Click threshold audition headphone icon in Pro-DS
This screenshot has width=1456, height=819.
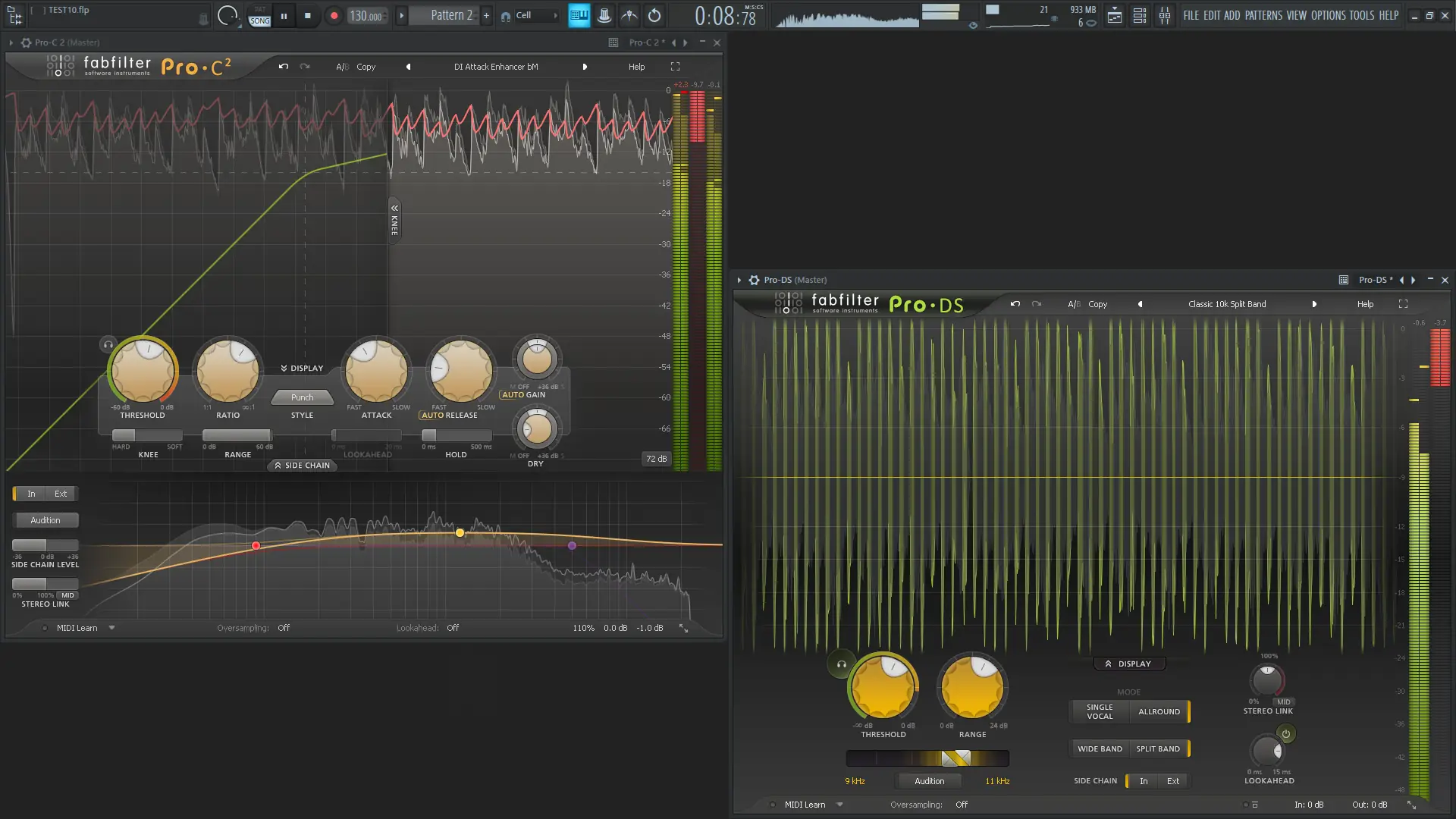[841, 664]
